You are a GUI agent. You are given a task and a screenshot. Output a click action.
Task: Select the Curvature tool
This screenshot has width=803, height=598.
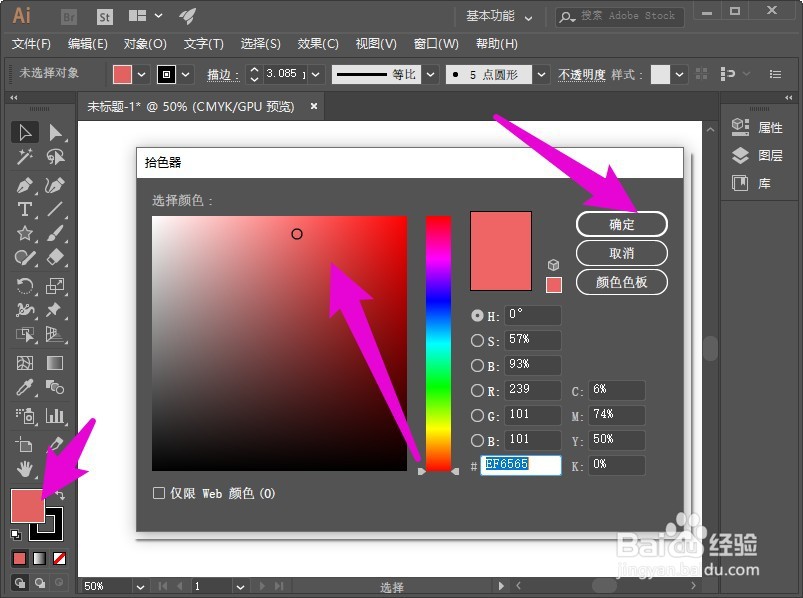tap(55, 185)
